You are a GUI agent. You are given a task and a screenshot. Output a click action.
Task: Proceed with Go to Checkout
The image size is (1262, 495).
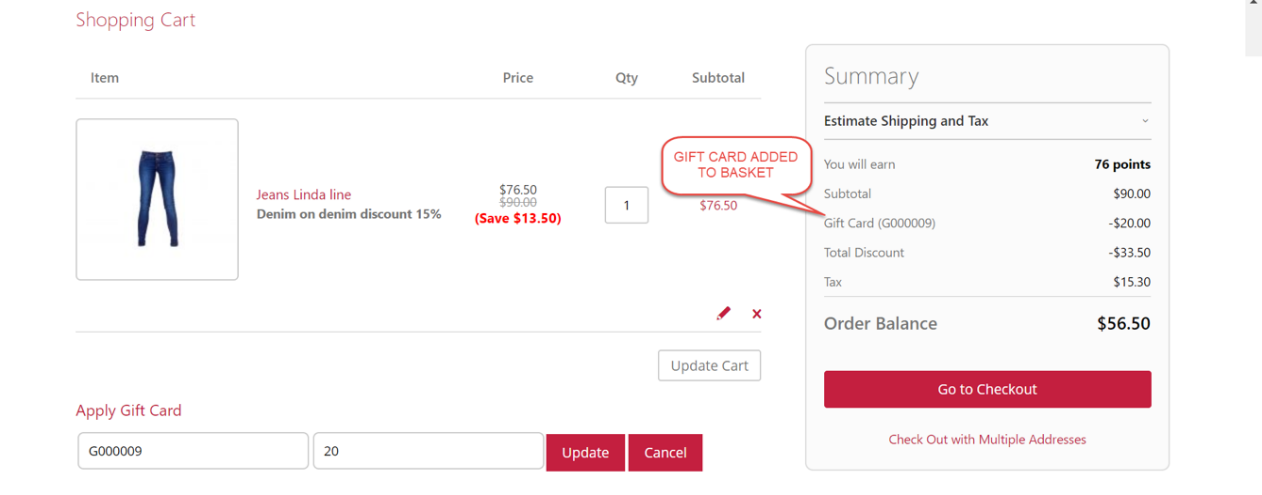click(x=987, y=389)
